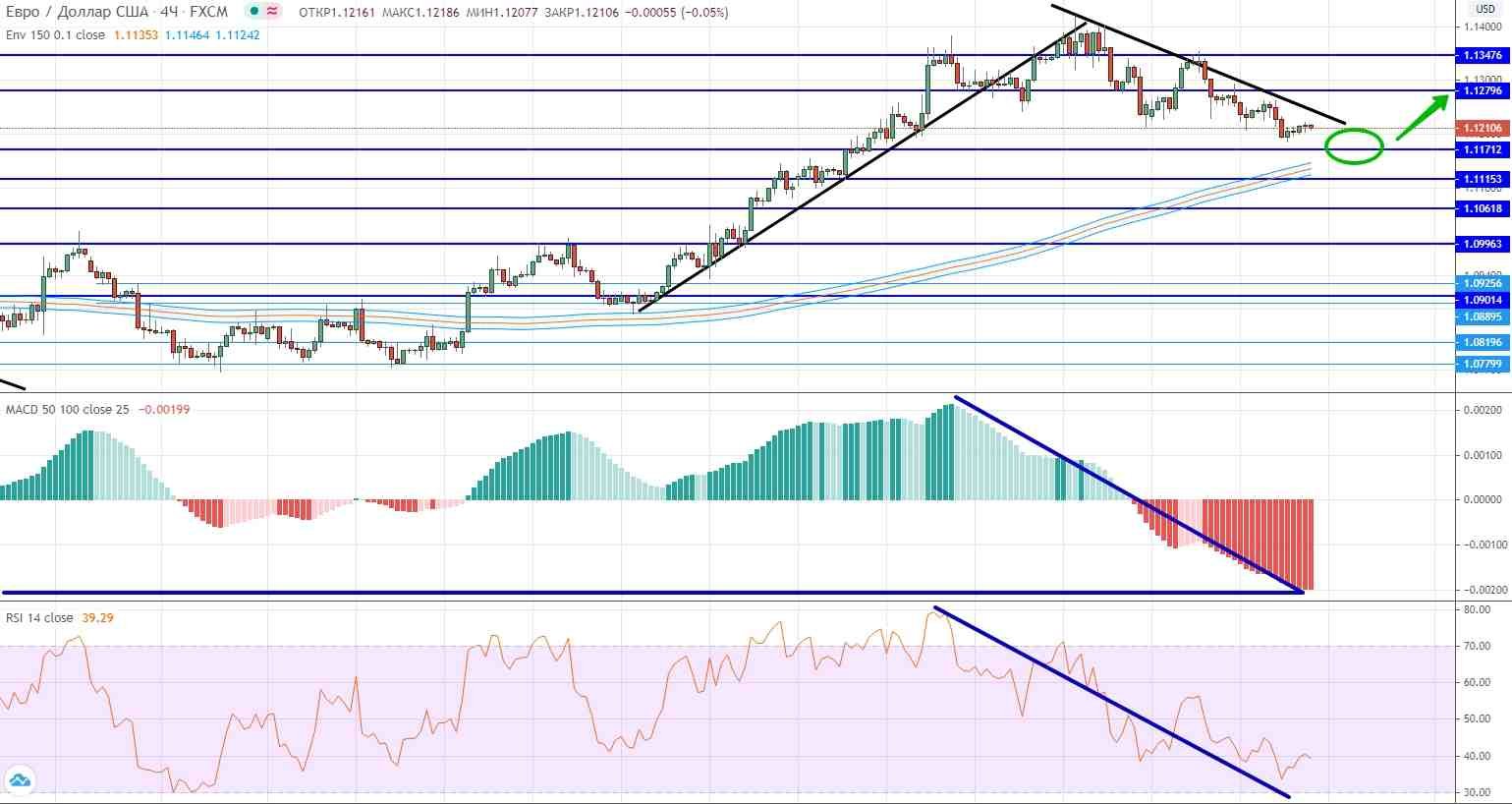The width and height of the screenshot is (1512, 804).
Task: Click the МАКС1.12186 high price value
Action: coord(420,12)
